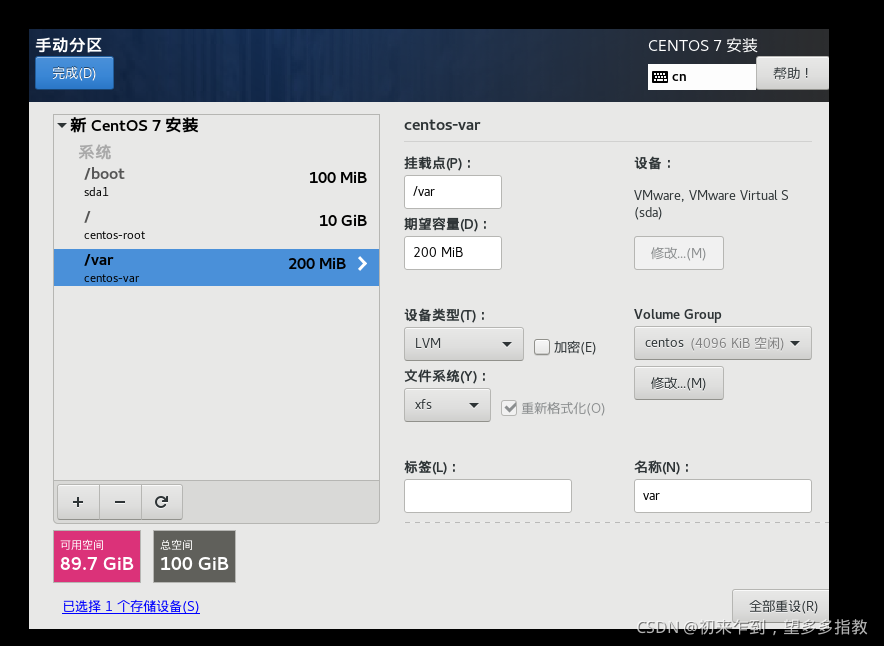Open the 设备类型 LVM dropdown

point(463,343)
